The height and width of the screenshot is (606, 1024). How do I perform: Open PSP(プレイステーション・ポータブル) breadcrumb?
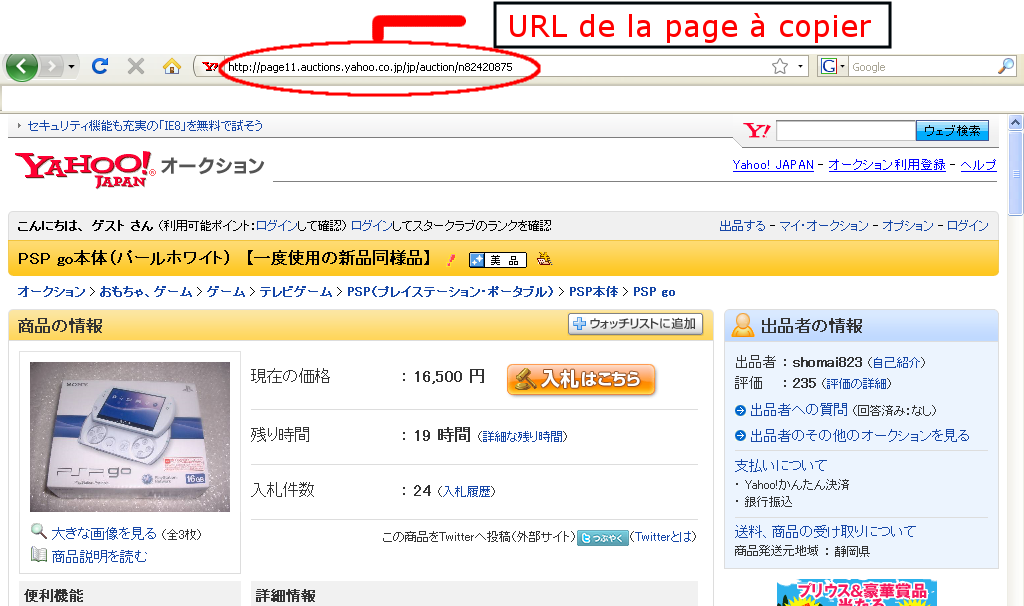coord(451,291)
